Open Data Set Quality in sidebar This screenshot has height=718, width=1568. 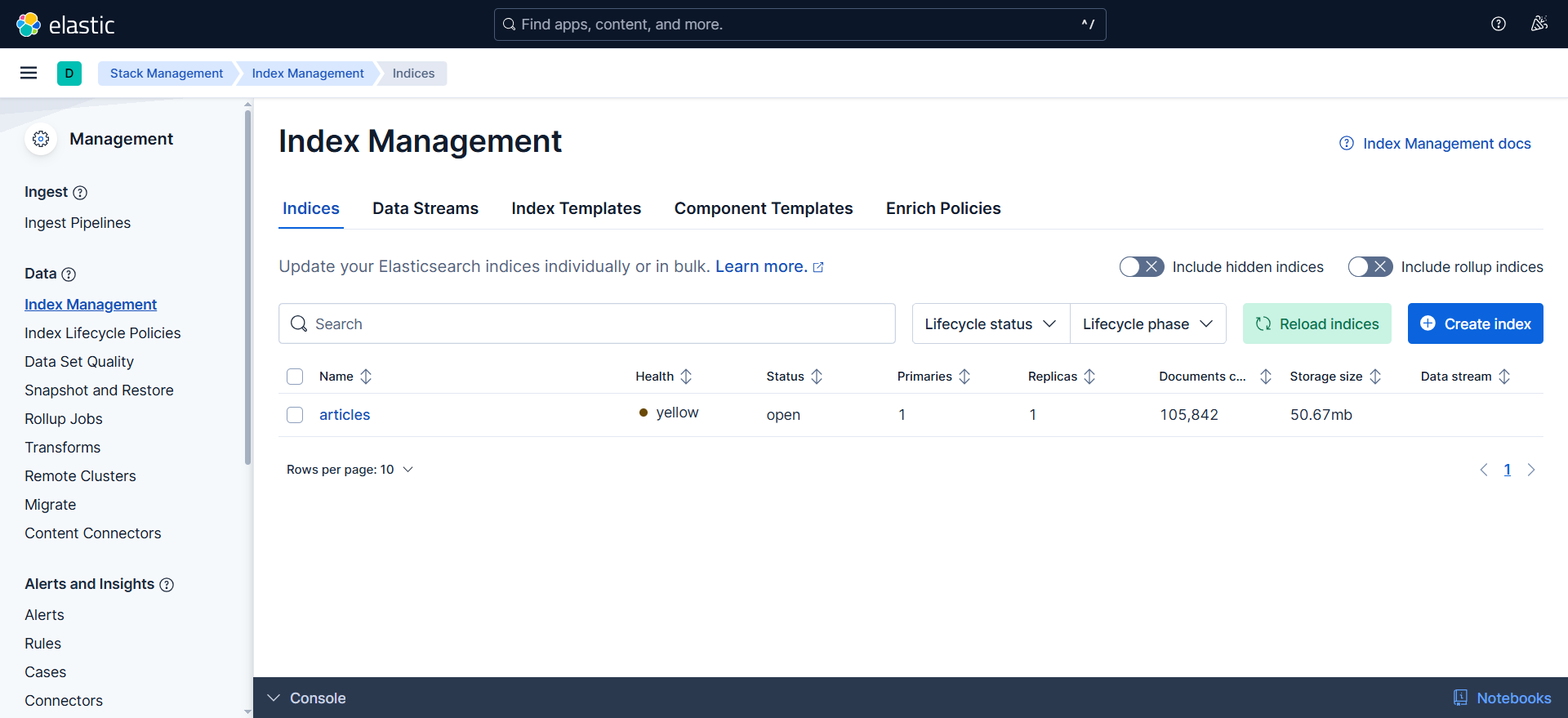coord(79,362)
